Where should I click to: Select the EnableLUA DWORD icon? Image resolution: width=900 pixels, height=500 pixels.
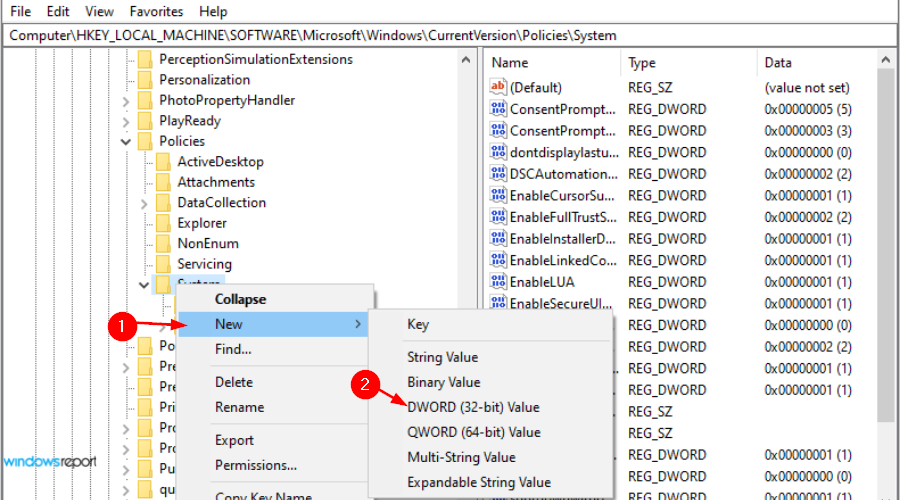coord(498,282)
